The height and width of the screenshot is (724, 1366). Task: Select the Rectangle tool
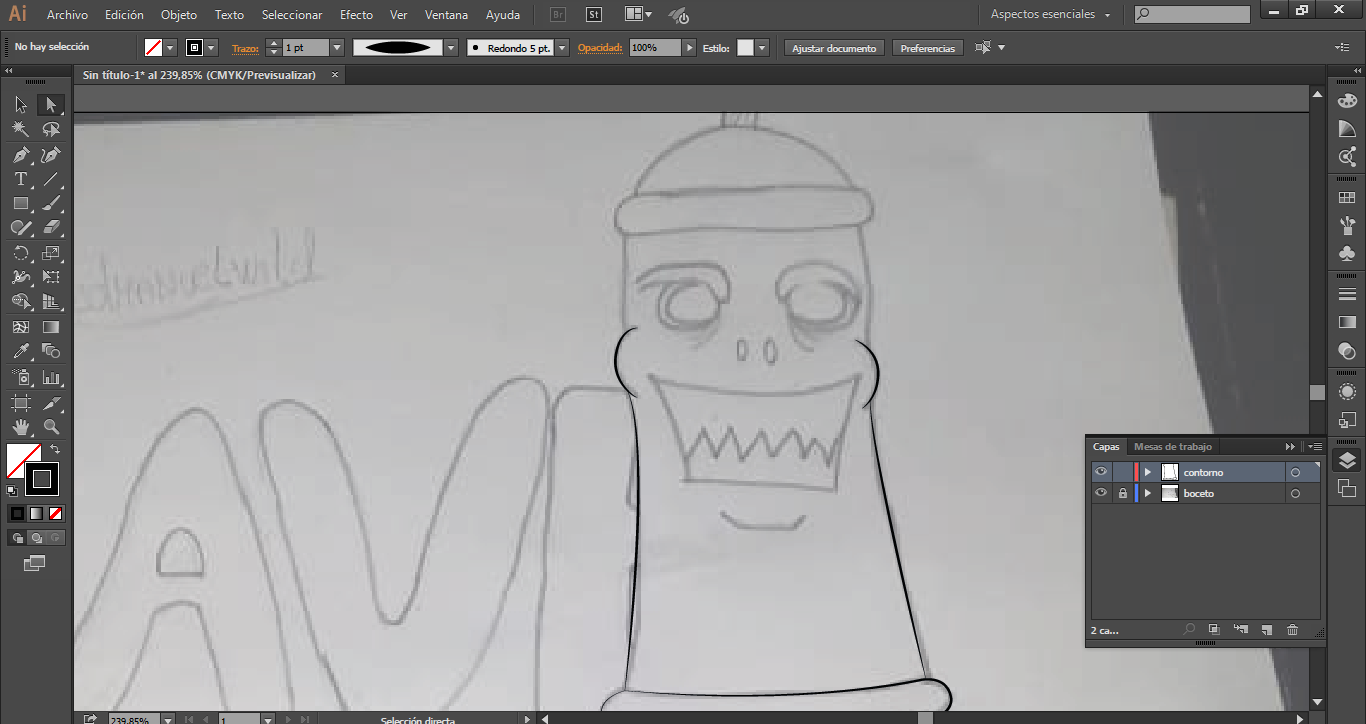click(x=21, y=203)
